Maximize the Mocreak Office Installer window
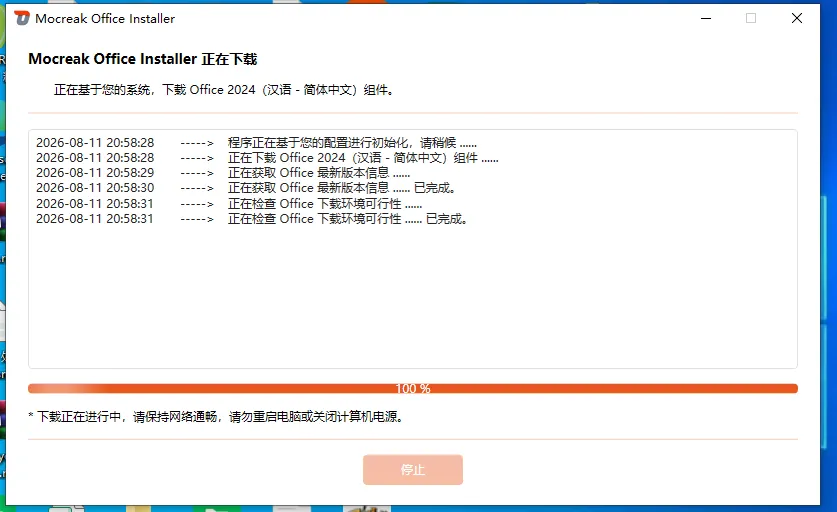This screenshot has width=837, height=512. [x=751, y=18]
